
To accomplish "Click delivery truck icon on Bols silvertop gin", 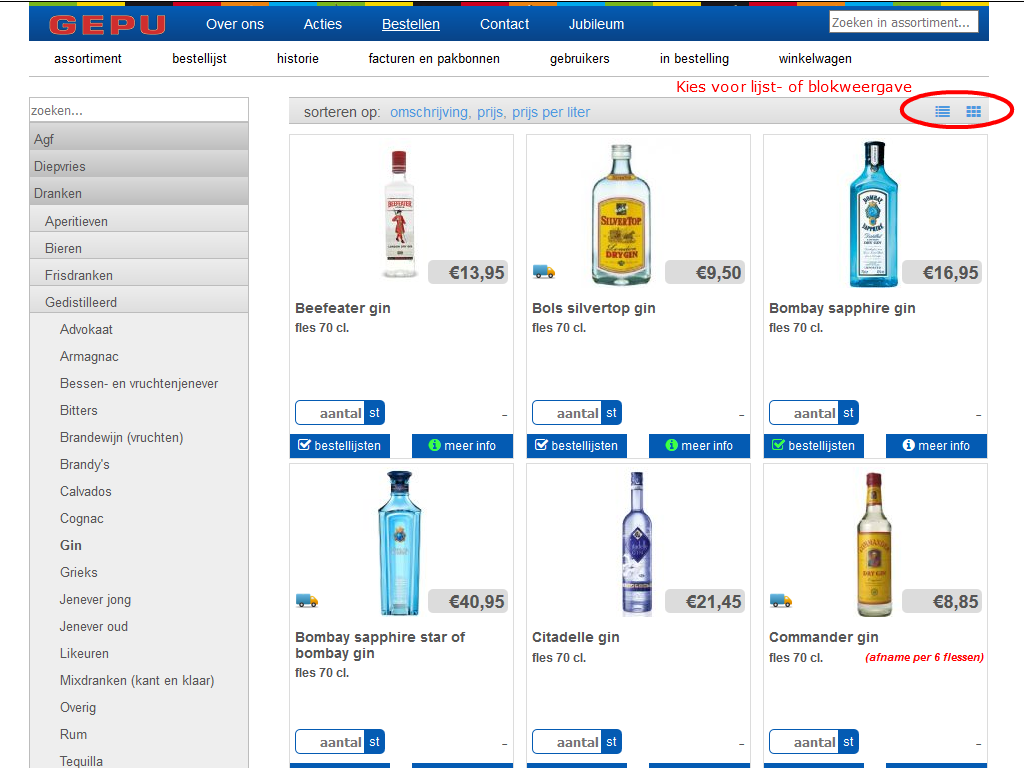I will (544, 271).
